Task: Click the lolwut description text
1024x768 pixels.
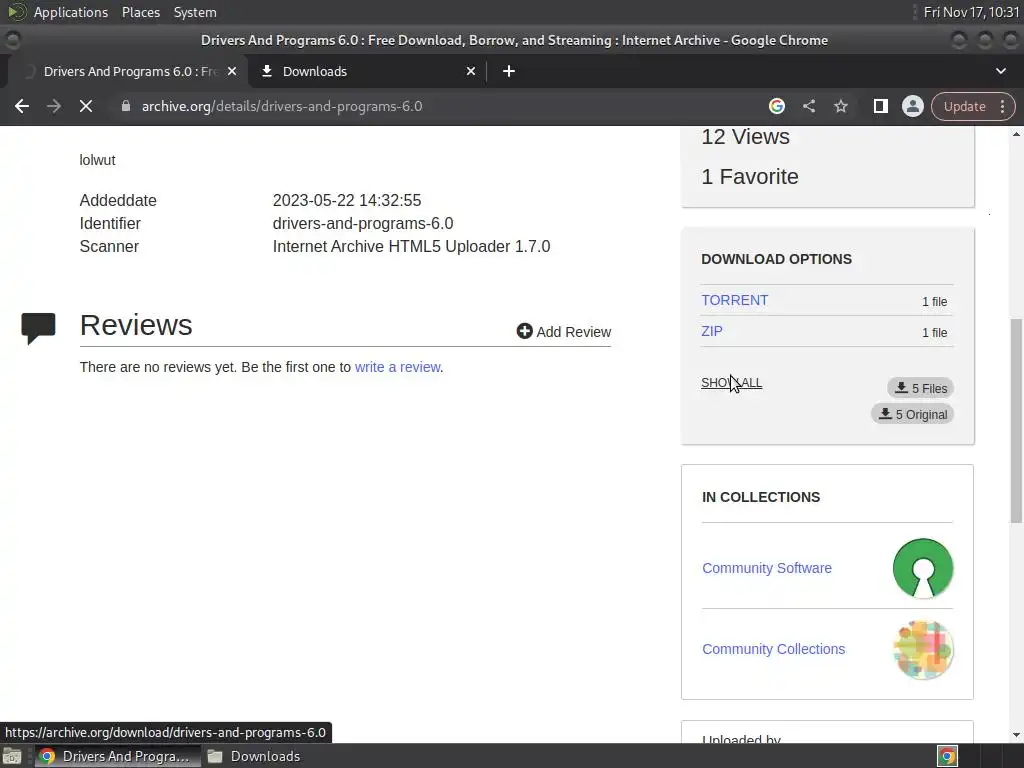Action: coord(97,160)
